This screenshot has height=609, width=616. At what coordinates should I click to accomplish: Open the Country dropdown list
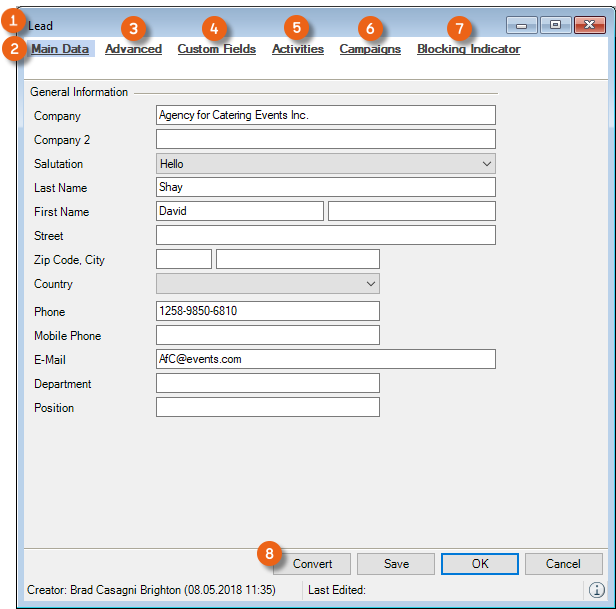(x=268, y=284)
